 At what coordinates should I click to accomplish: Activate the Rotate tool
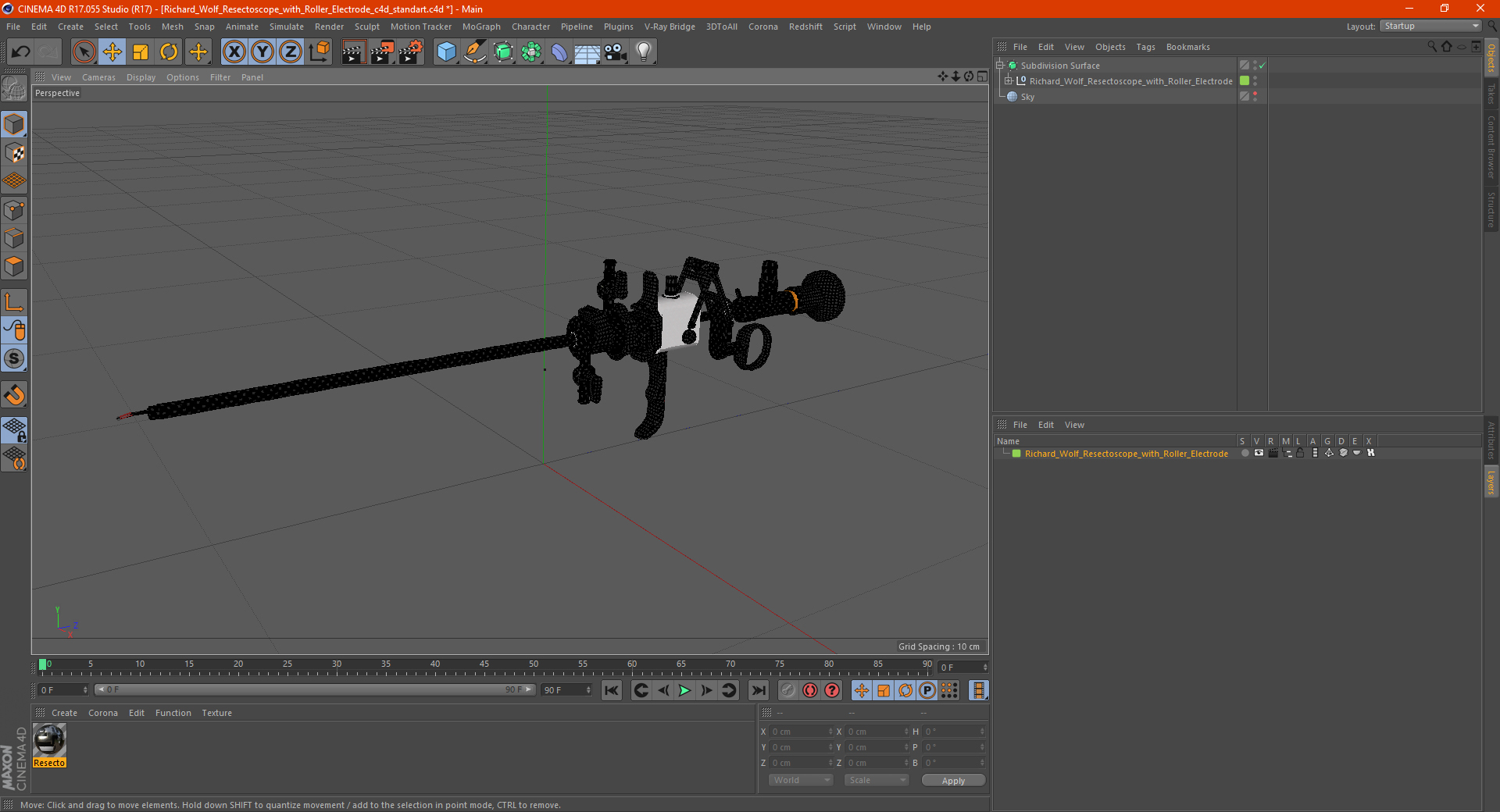point(169,52)
